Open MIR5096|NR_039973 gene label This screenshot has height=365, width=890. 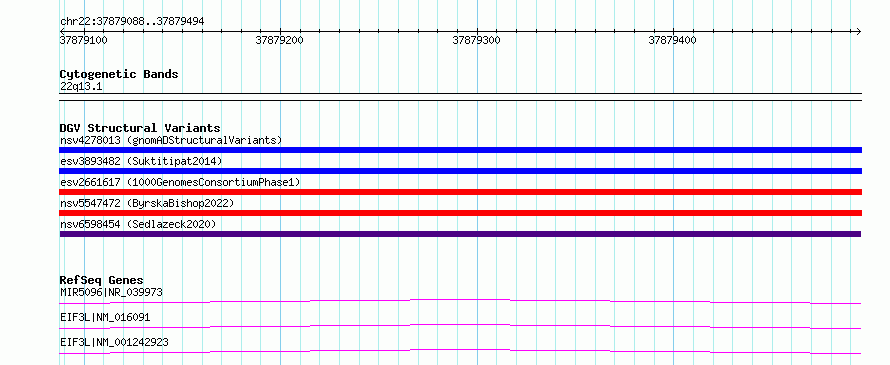[x=111, y=292]
